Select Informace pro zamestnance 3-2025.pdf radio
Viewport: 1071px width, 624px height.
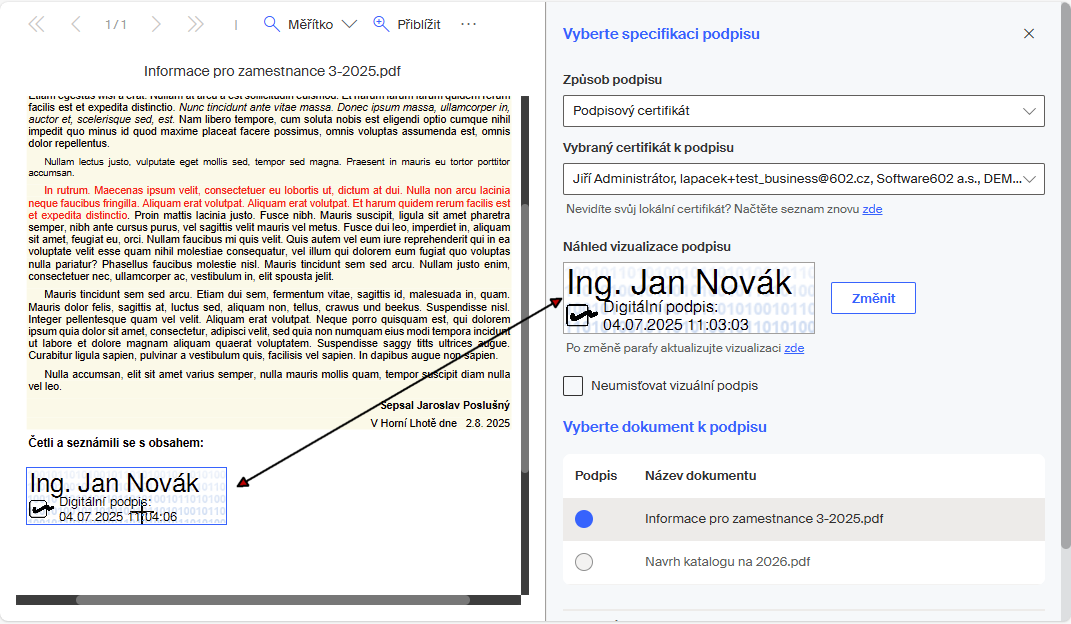point(584,520)
